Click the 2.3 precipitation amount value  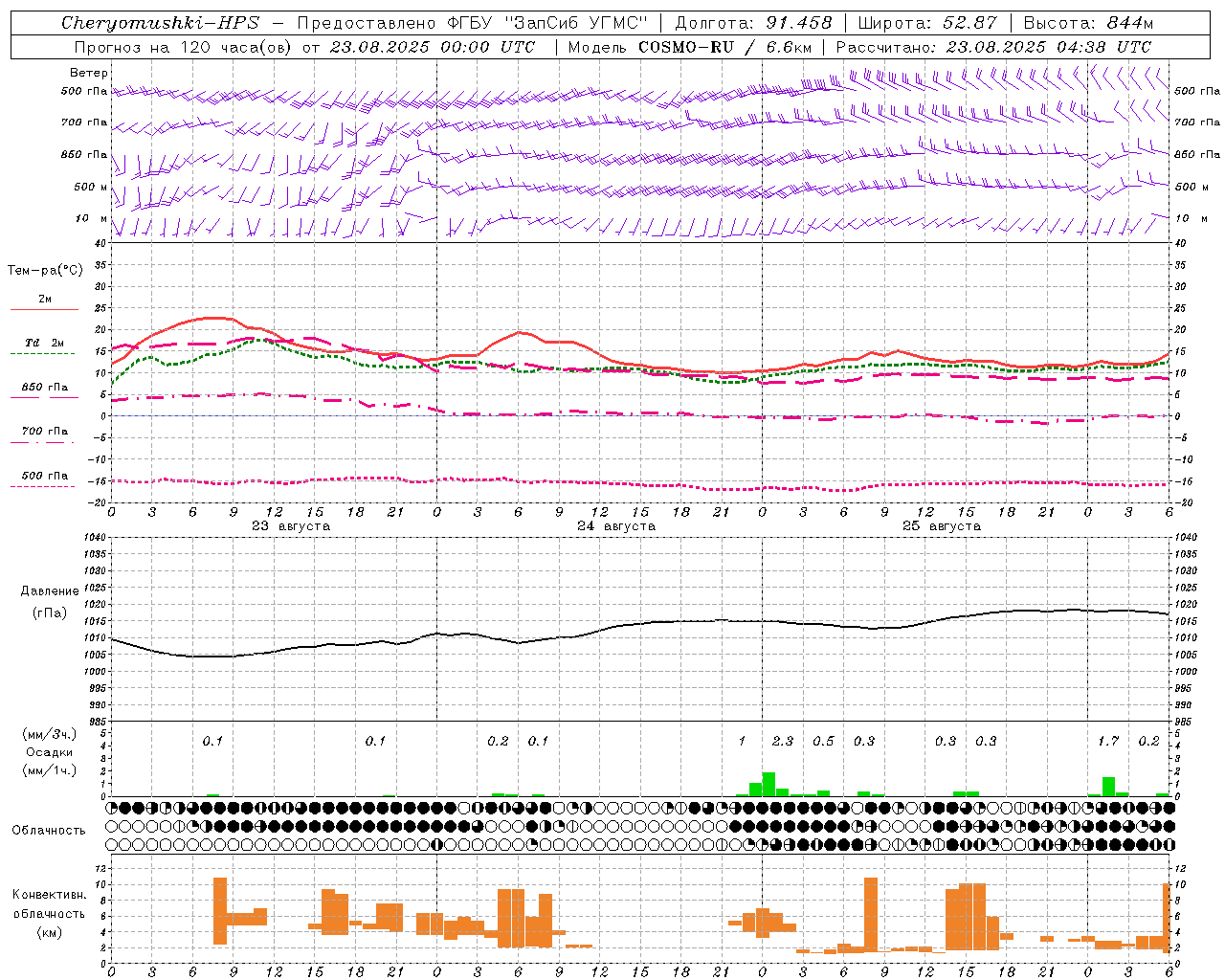(783, 742)
